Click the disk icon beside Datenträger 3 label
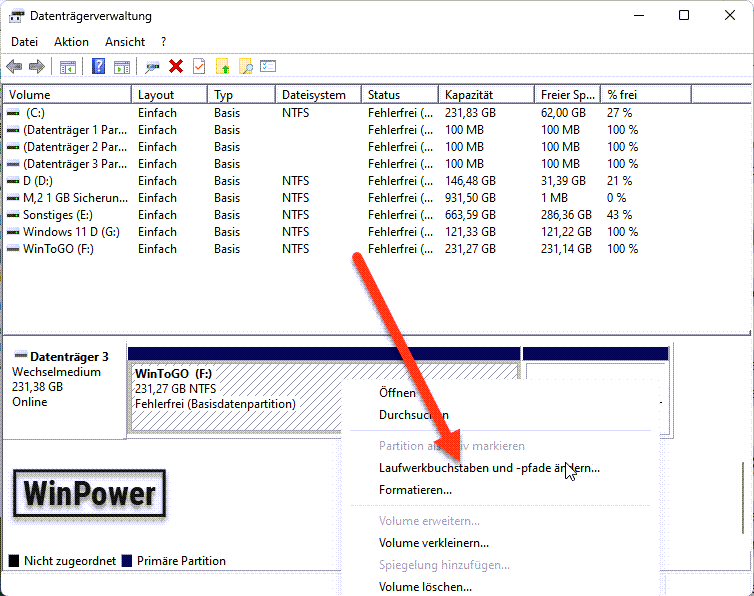The image size is (754, 596). click(21, 355)
